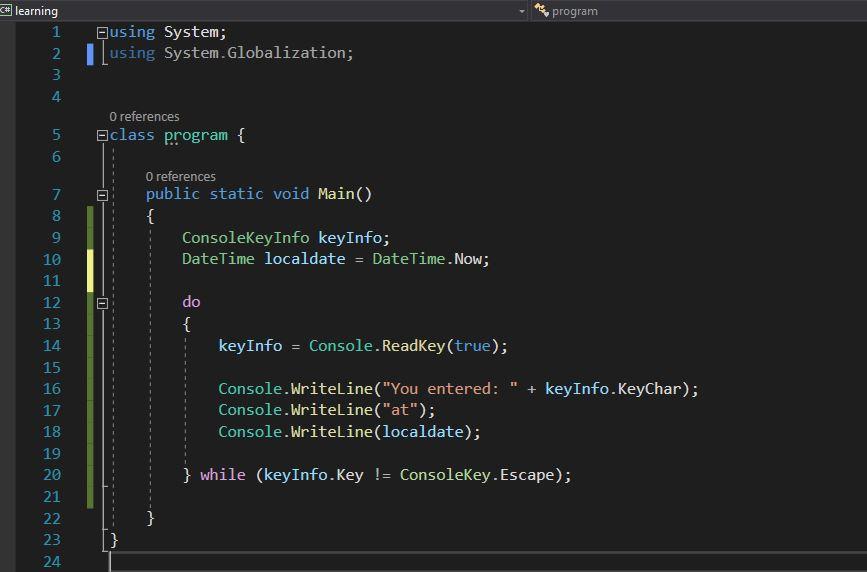
Task: Collapse the Main method block
Action: coord(102,195)
